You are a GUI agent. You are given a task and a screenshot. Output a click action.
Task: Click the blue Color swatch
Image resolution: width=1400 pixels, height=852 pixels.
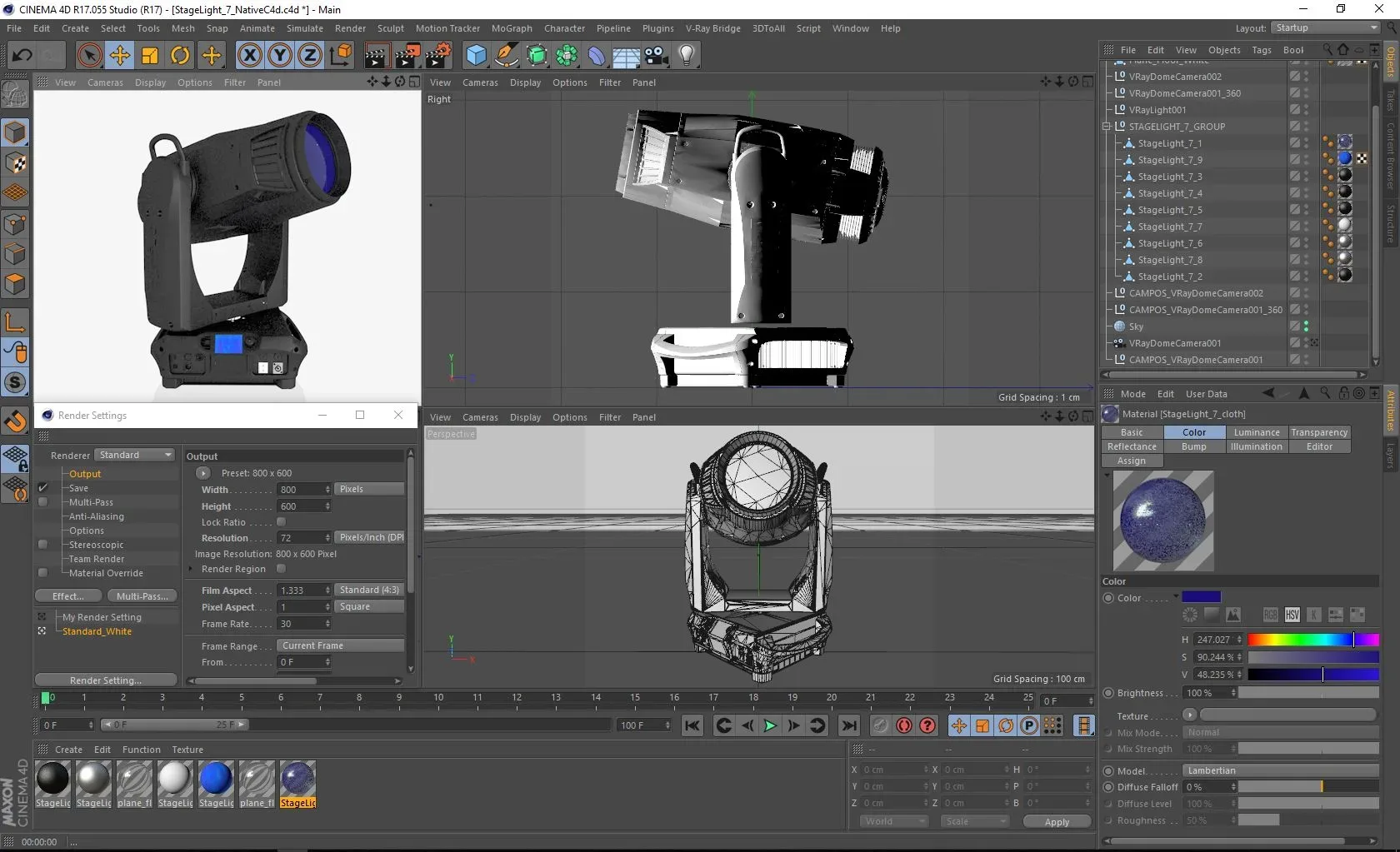click(1201, 597)
